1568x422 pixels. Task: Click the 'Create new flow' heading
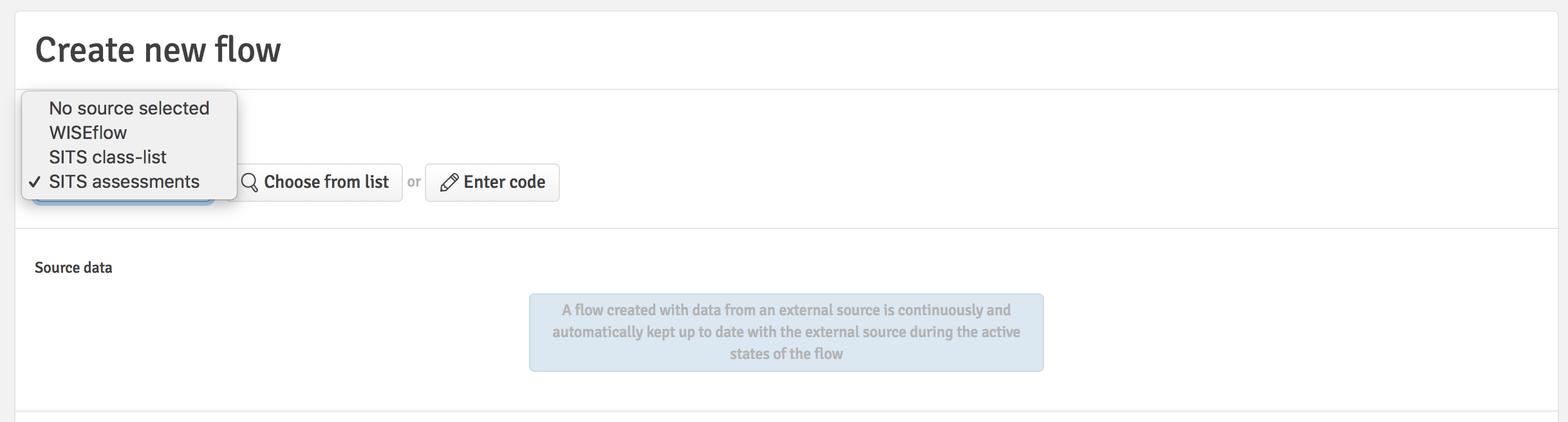click(158, 50)
